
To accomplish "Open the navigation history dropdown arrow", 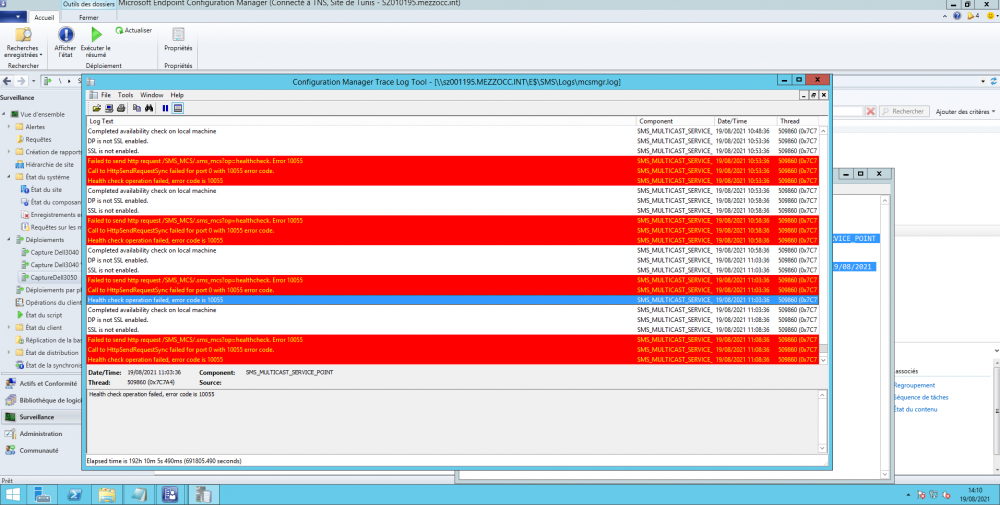I will [33, 82].
